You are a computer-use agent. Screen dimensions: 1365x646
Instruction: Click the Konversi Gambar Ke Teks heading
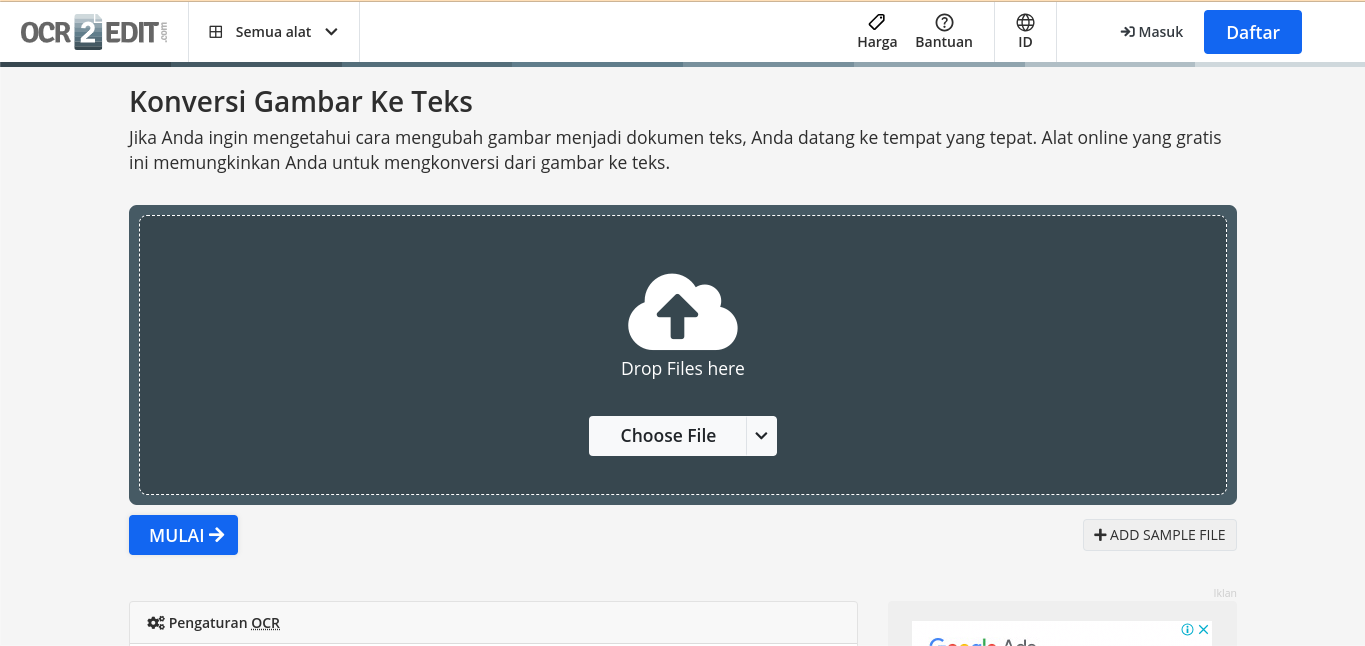301,101
